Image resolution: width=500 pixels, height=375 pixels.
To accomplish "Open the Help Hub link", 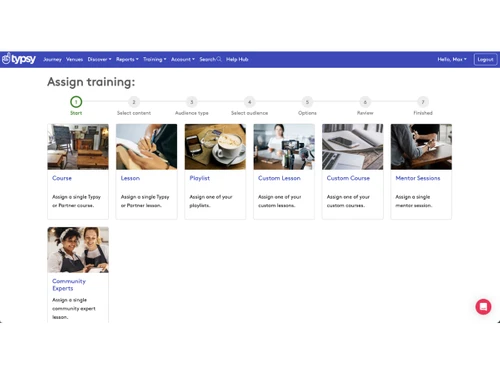I will (x=237, y=59).
